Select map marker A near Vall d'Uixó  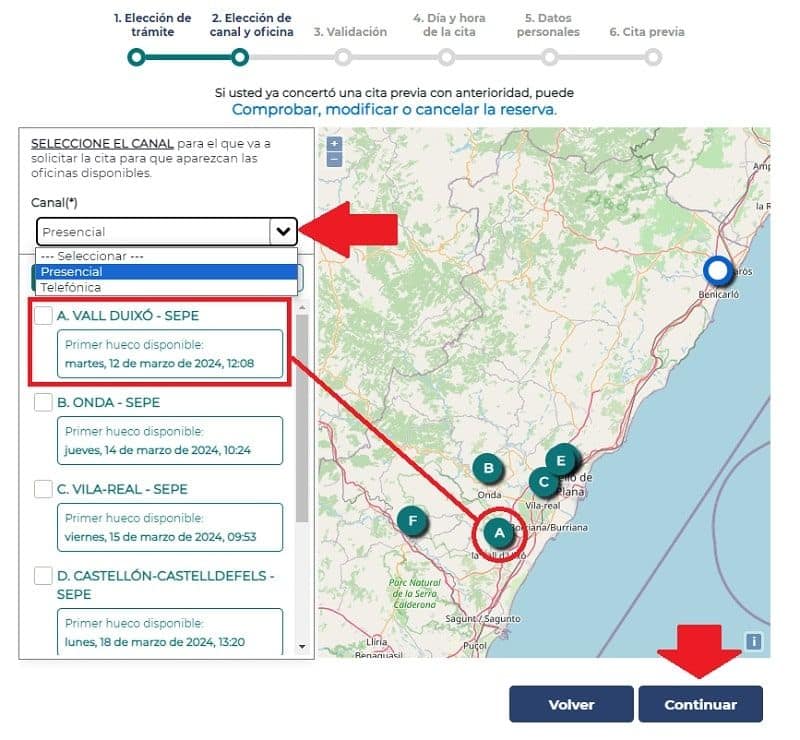[500, 533]
